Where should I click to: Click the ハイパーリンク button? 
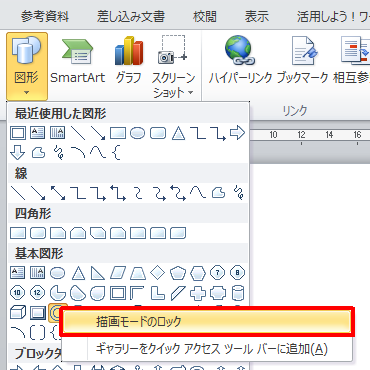pyautogui.click(x=240, y=60)
